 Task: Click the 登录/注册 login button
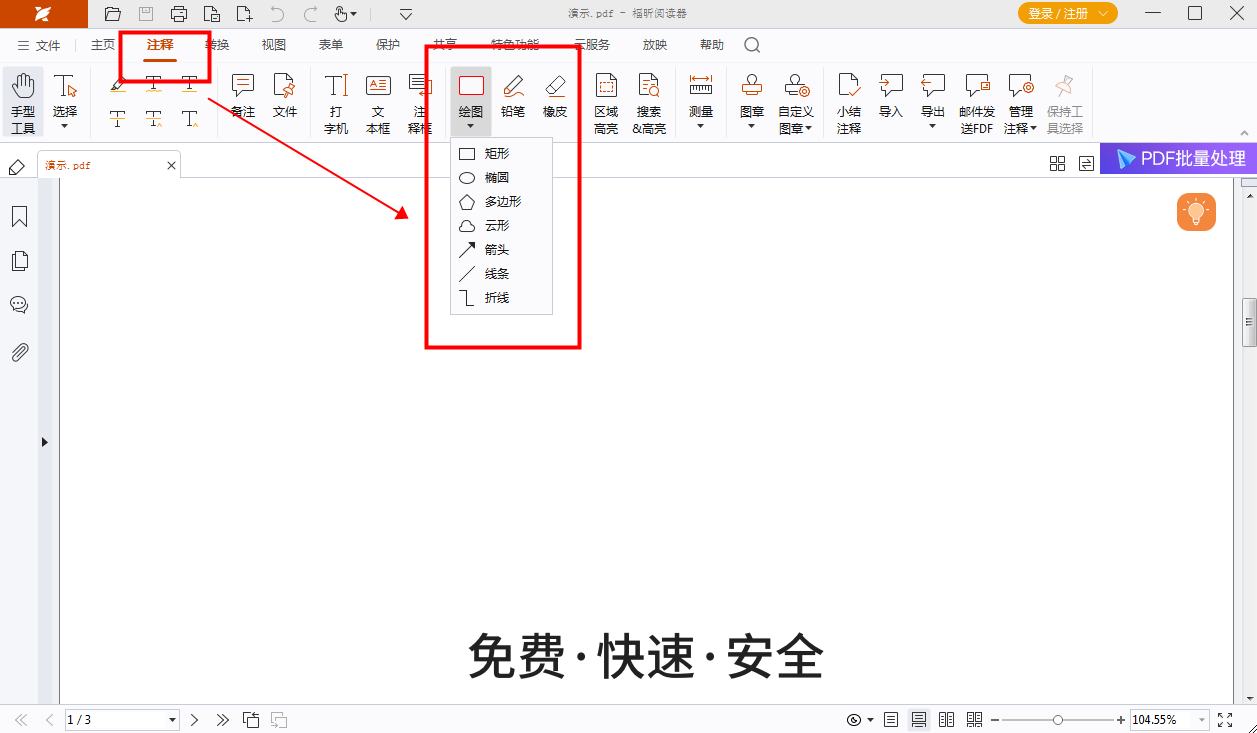(x=1068, y=13)
